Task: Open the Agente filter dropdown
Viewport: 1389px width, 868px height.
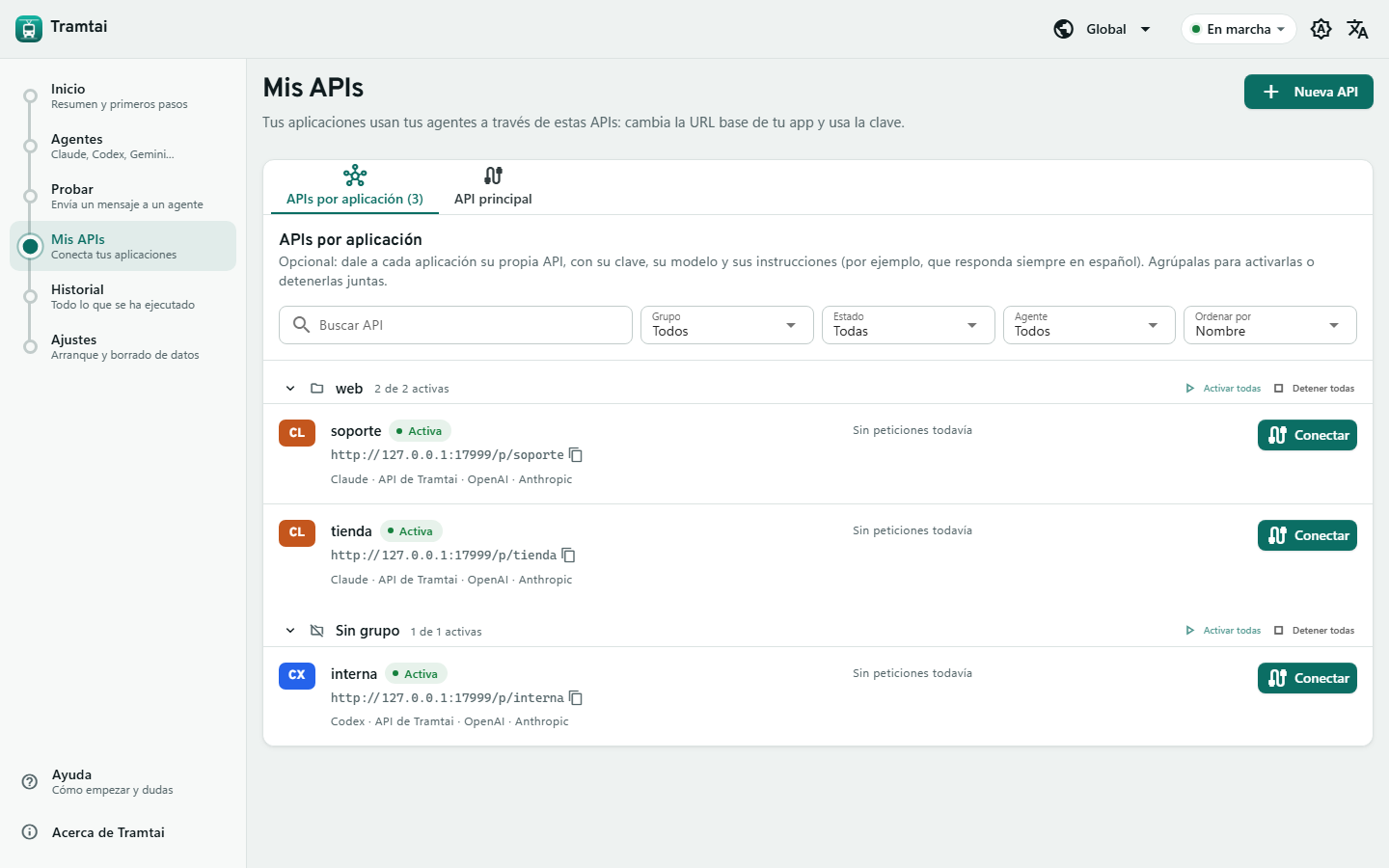Action: (x=1089, y=325)
